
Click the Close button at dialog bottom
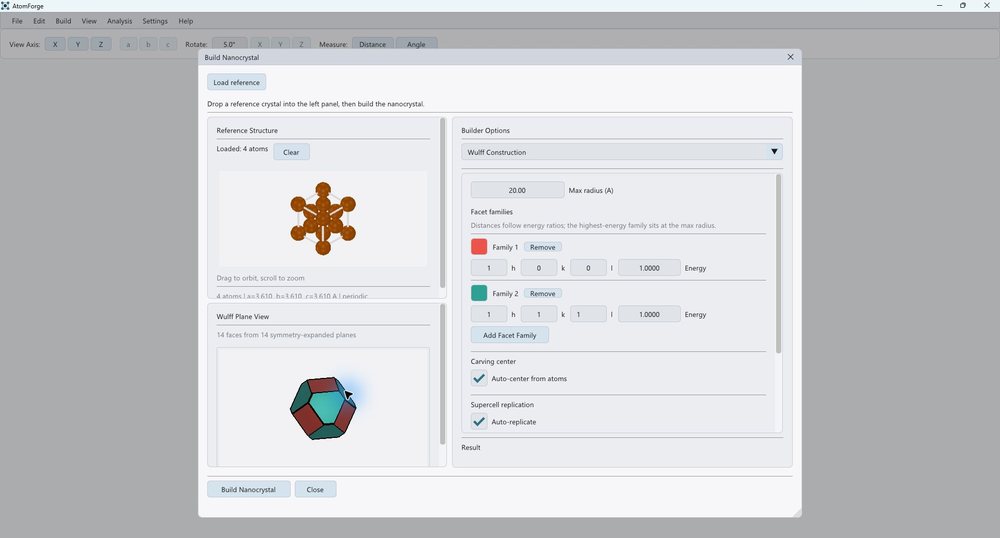tap(315, 490)
